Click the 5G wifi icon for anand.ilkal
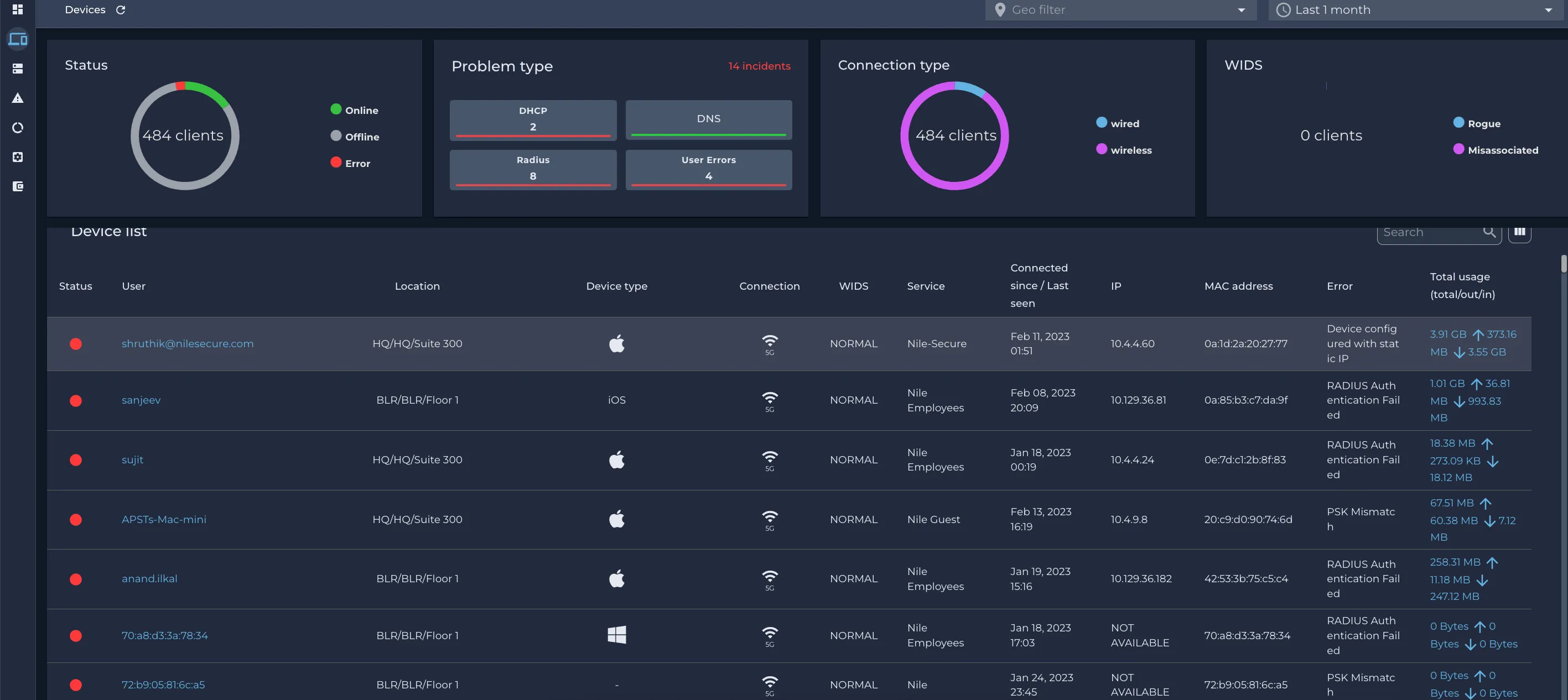 (770, 580)
